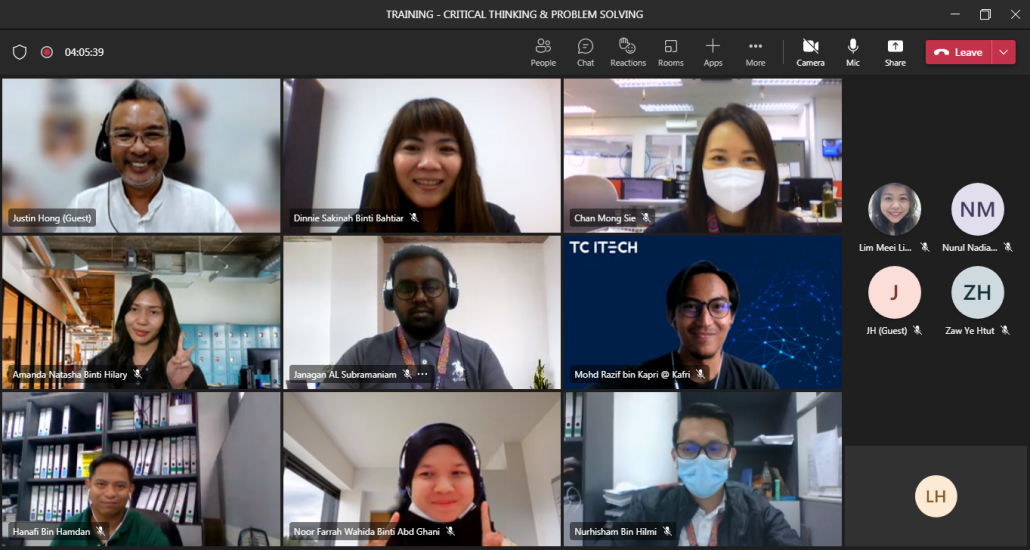The height and width of the screenshot is (550, 1030).
Task: Expand the Leave options arrow
Action: [1003, 53]
